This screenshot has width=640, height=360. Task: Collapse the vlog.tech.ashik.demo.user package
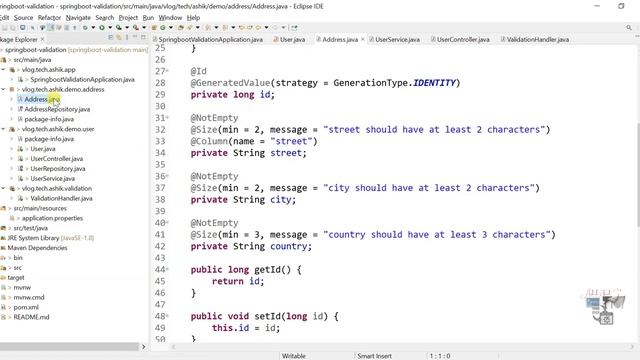pyautogui.click(x=3, y=129)
